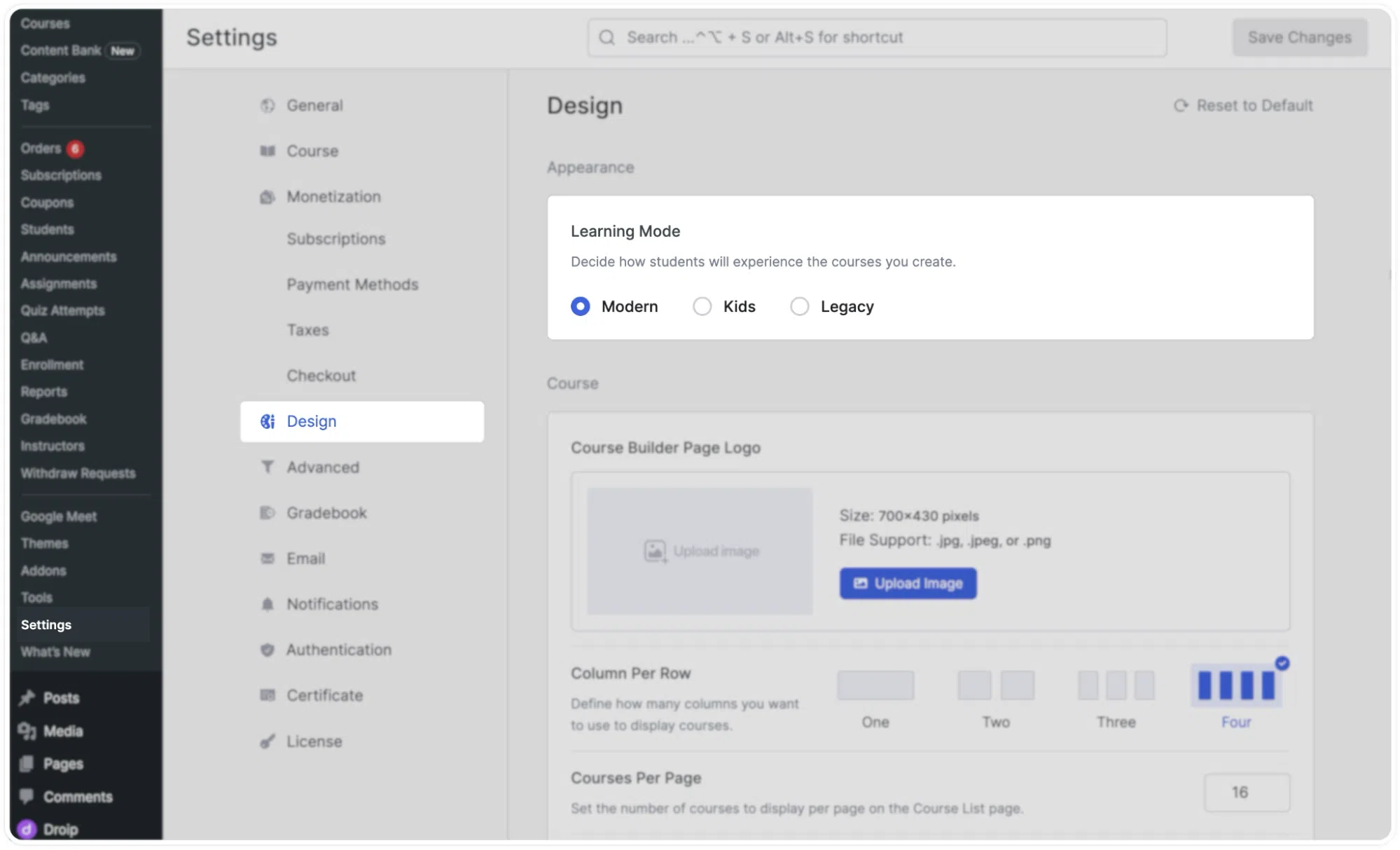1400x850 pixels.
Task: Open Withdraw Requests in sidebar
Action: pos(78,473)
